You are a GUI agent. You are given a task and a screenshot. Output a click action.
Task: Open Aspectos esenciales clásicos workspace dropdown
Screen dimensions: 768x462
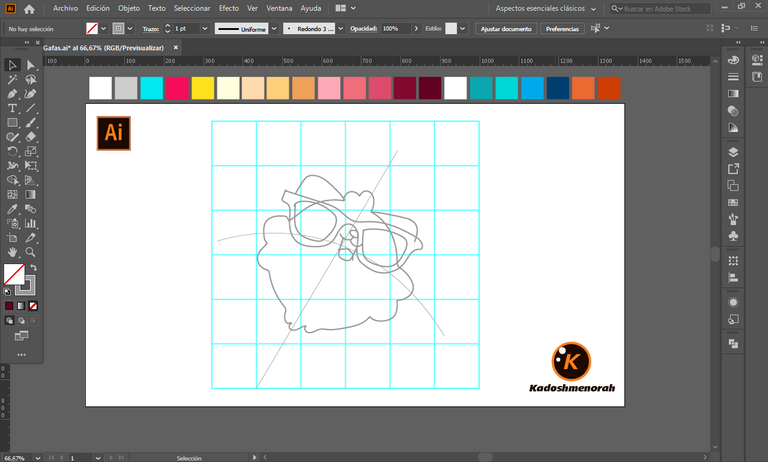546,8
